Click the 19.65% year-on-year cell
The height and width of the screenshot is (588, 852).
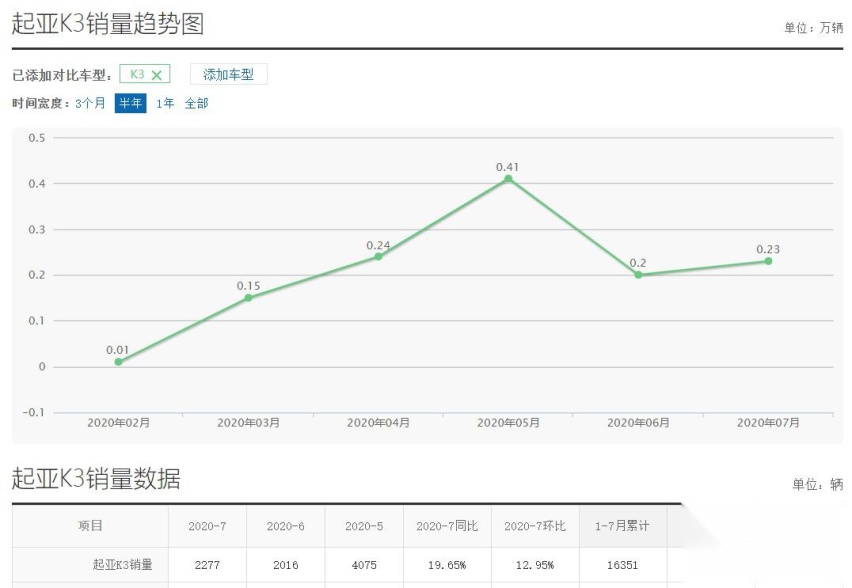447,565
